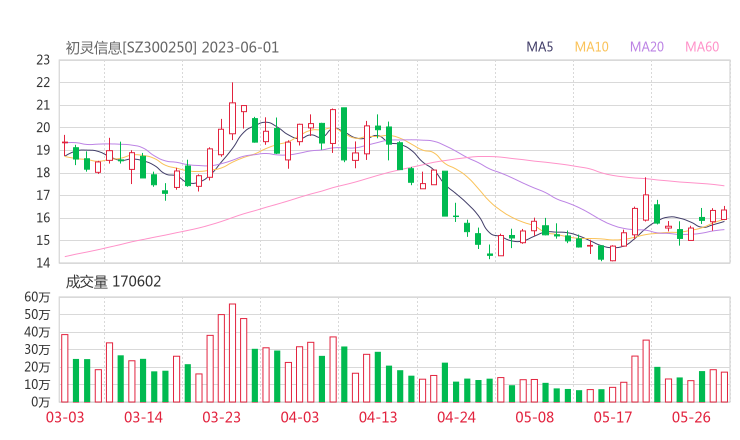Click price axis value 23
The image size is (740, 440).
43,60
